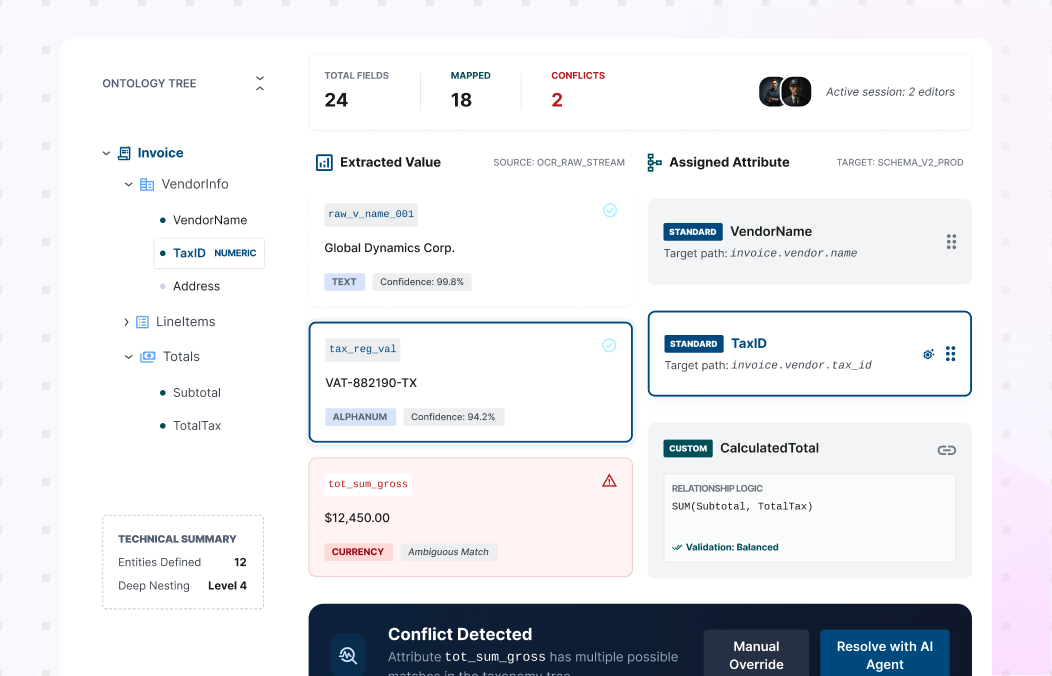1052x676 pixels.
Task: Click the Total Fields count 24
Action: [336, 101]
